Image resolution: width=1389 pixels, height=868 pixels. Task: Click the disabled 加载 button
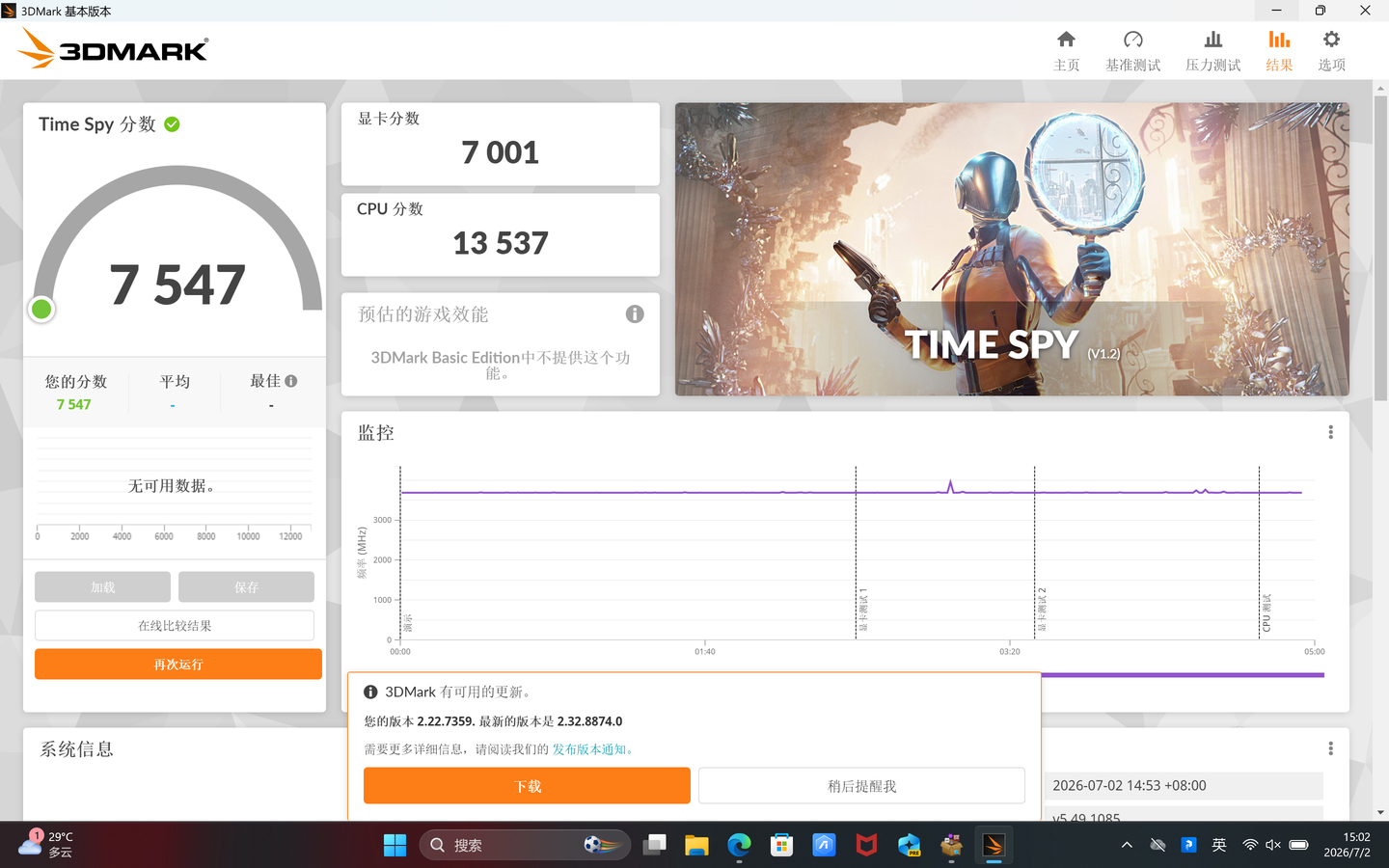pos(102,586)
